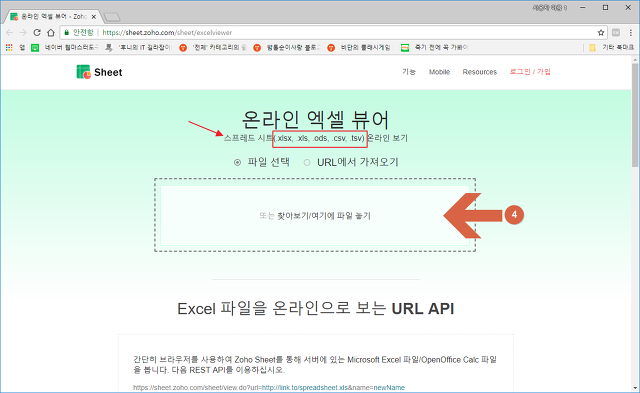Click the 찾아보기 file drop area
Screen dimensions: 640x393
pos(315,215)
